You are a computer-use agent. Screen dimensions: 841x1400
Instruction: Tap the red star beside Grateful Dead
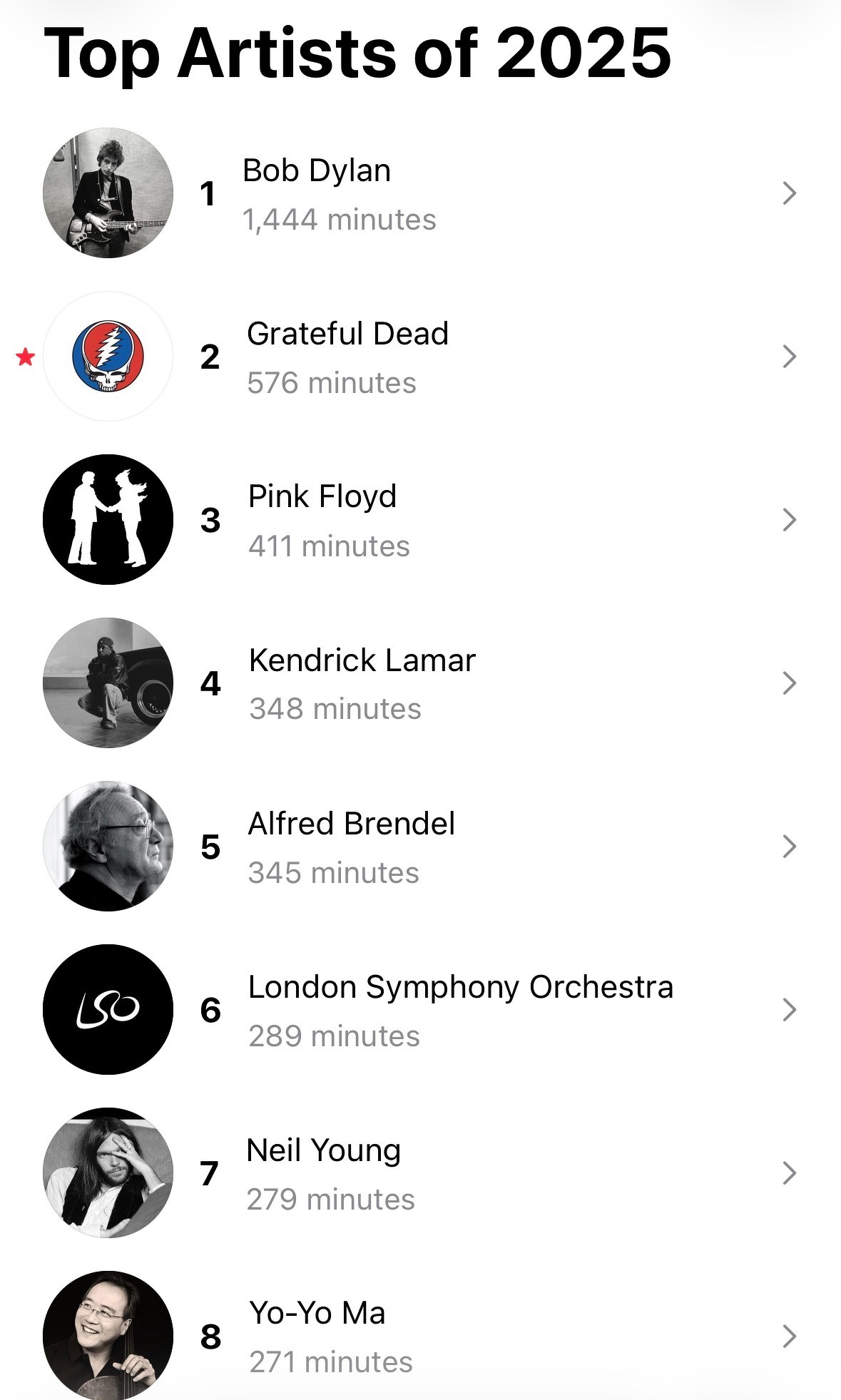point(26,357)
